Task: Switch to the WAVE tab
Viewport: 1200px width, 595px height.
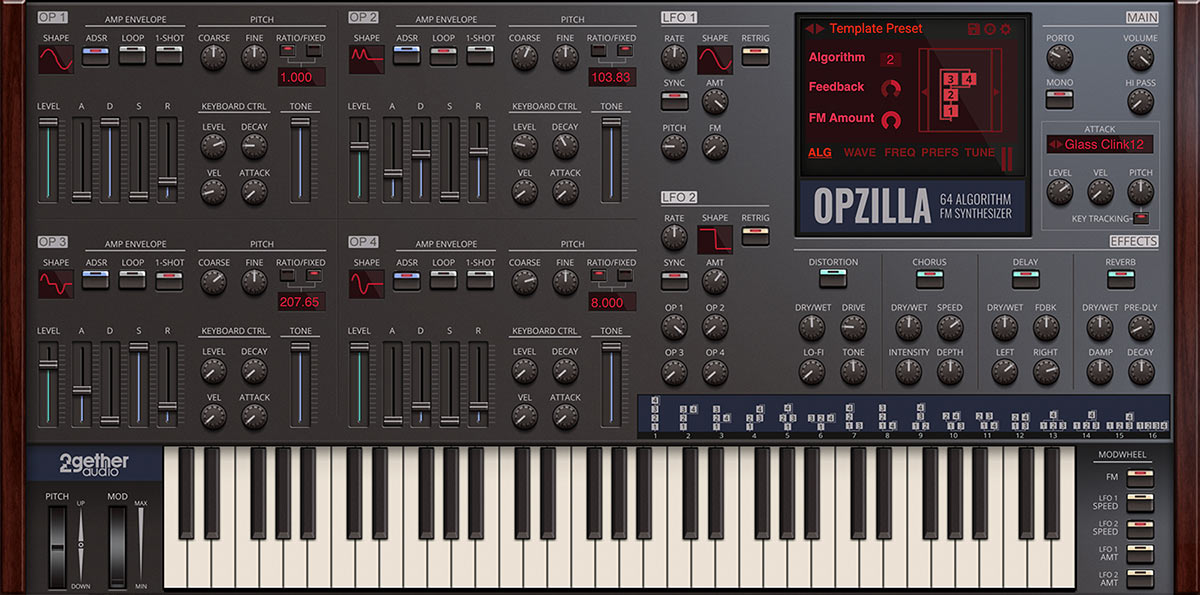Action: tap(859, 153)
